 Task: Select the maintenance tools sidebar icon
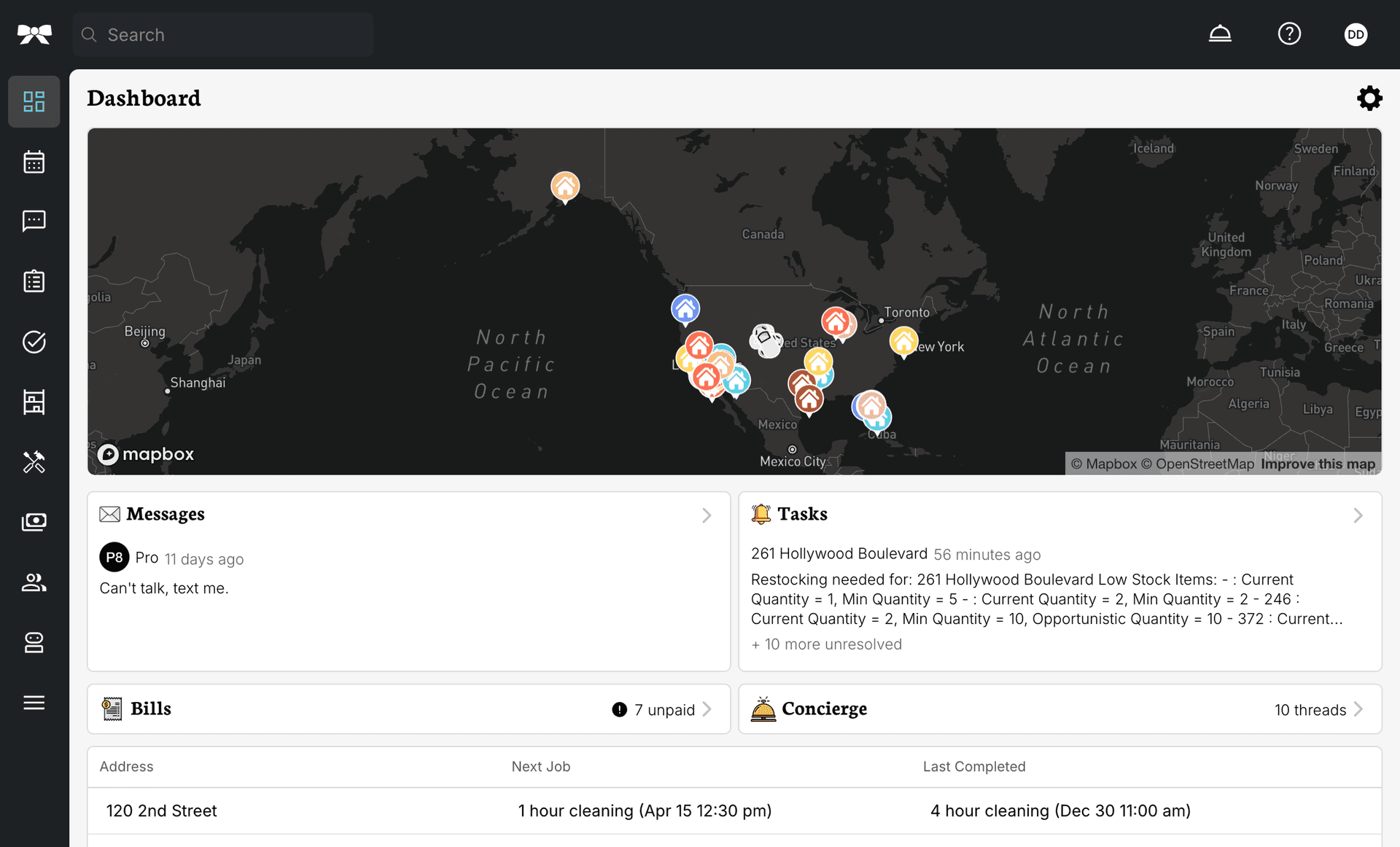(x=34, y=461)
